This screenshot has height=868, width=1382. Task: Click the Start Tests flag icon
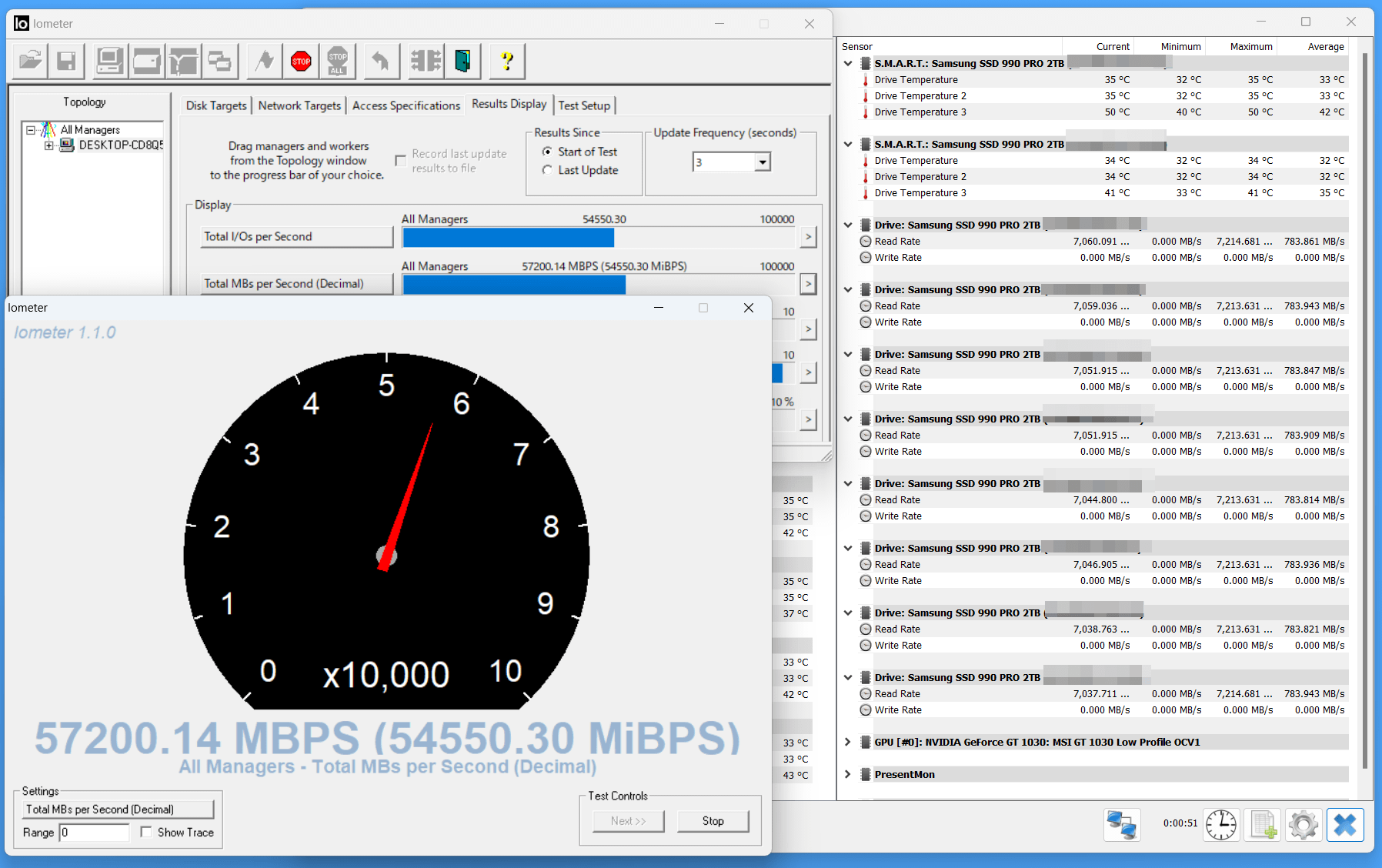(x=265, y=61)
